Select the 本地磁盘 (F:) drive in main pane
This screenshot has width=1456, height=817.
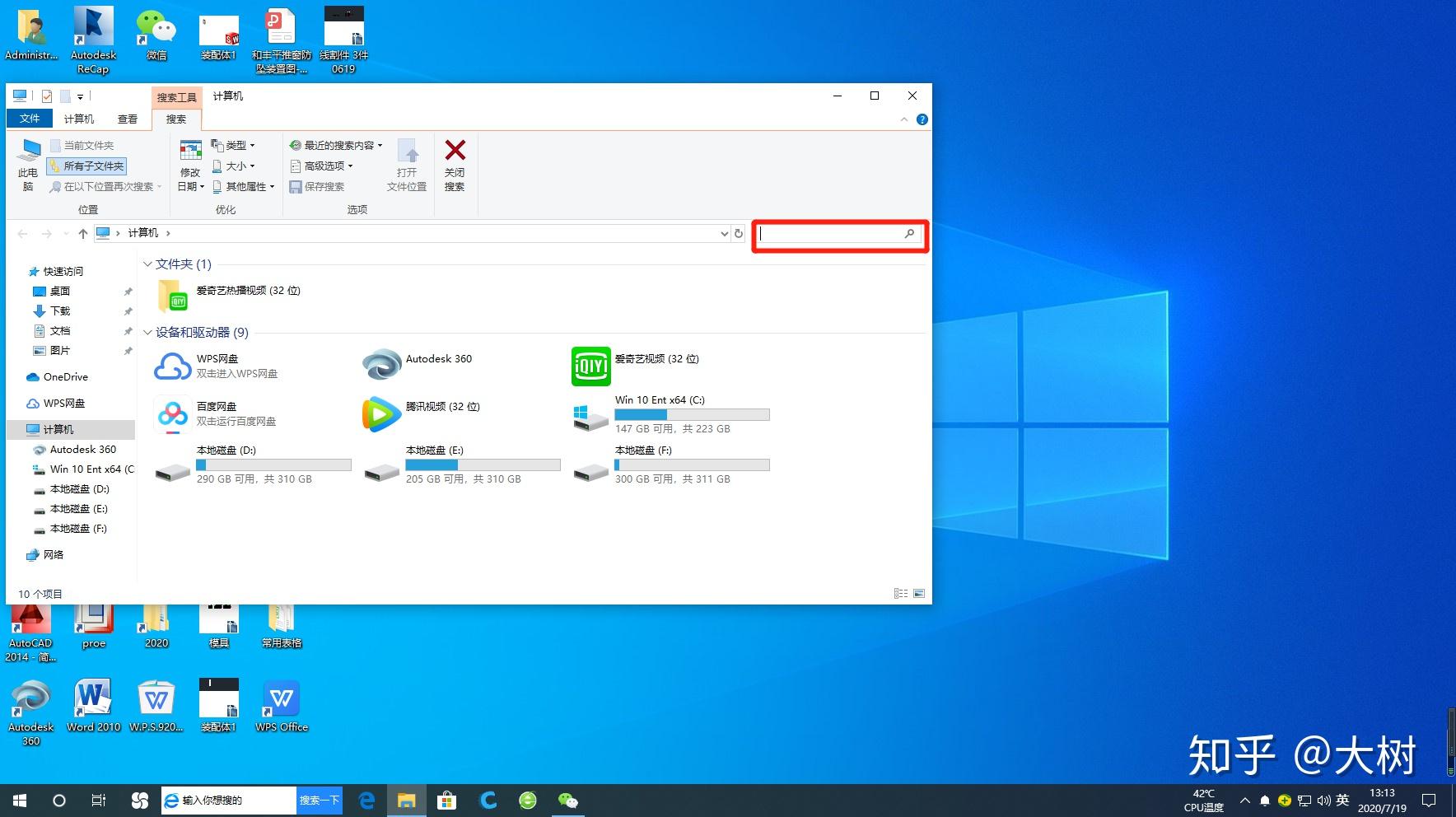tap(672, 465)
